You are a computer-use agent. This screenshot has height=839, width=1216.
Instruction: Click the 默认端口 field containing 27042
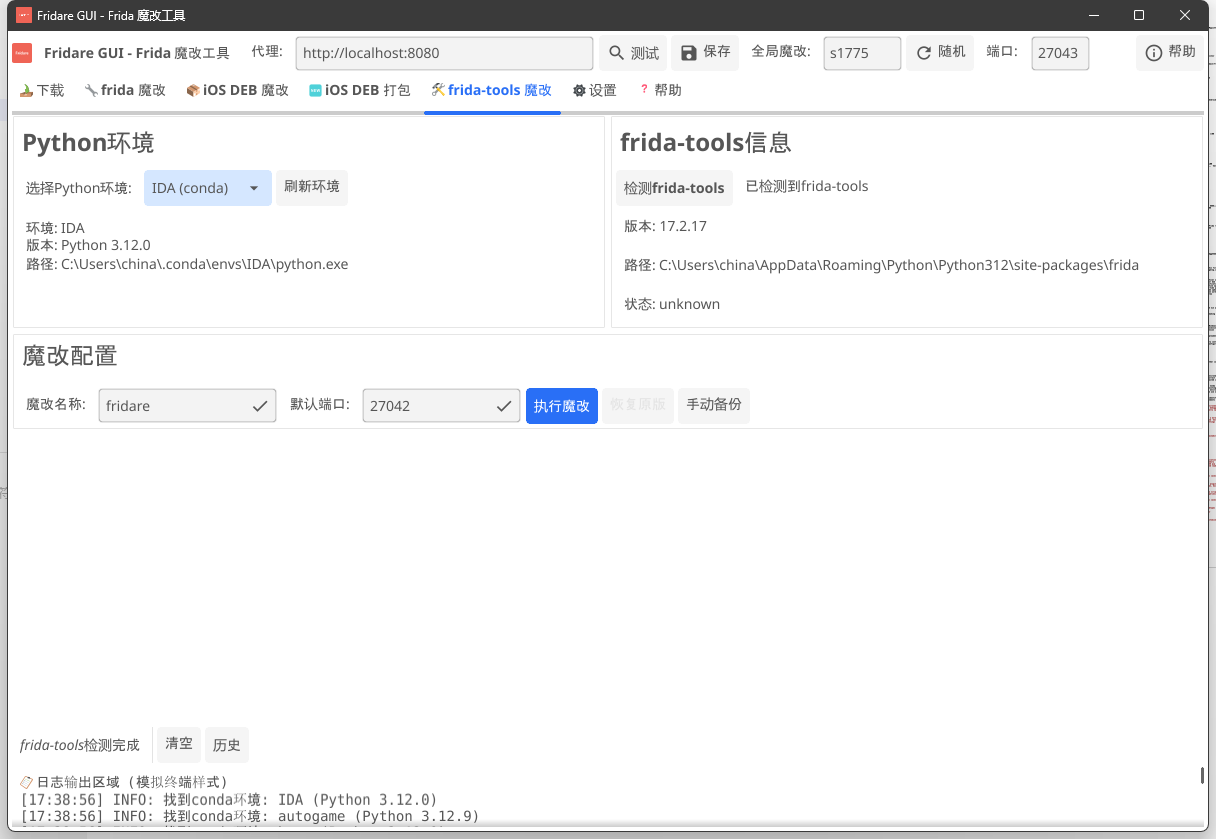pos(441,406)
